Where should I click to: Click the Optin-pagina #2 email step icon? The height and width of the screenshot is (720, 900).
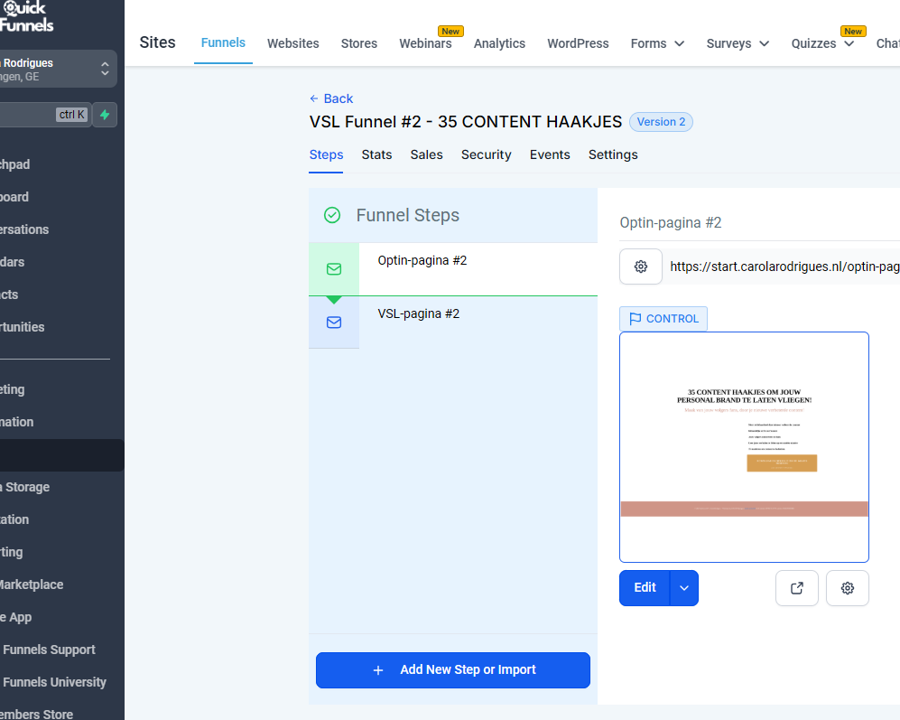click(x=334, y=269)
